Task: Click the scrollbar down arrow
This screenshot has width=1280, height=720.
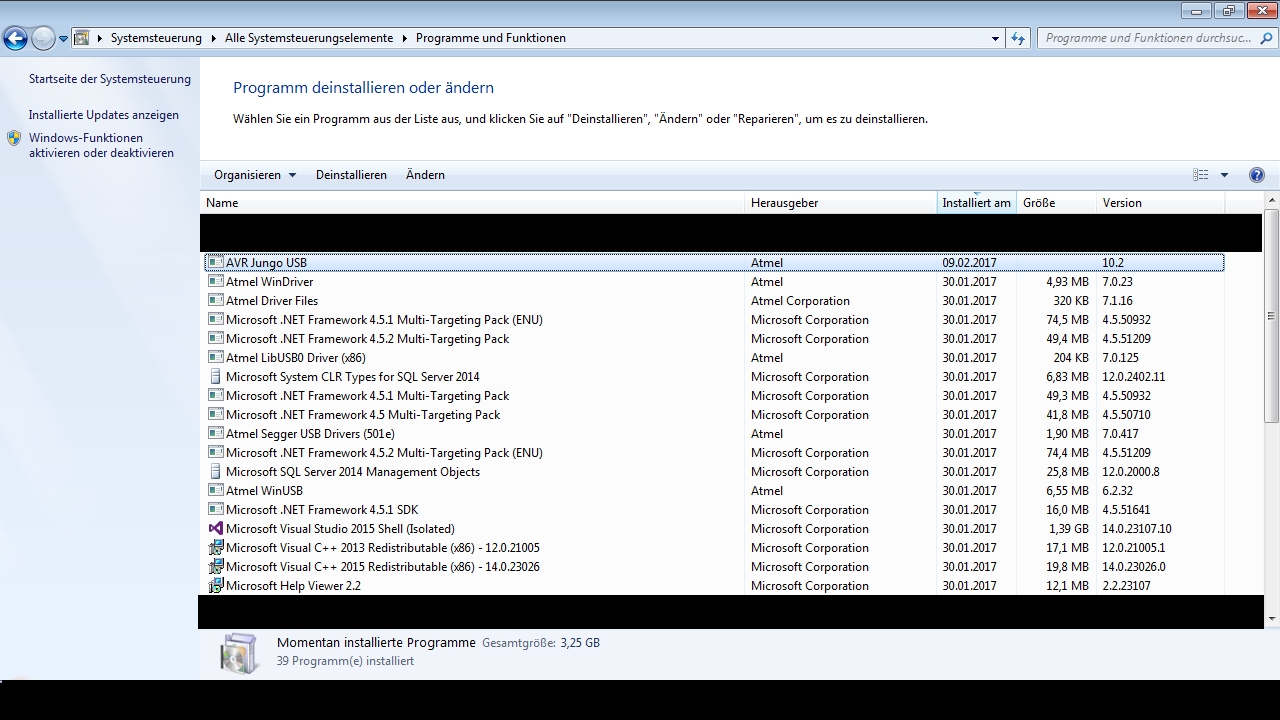Action: [1271, 621]
